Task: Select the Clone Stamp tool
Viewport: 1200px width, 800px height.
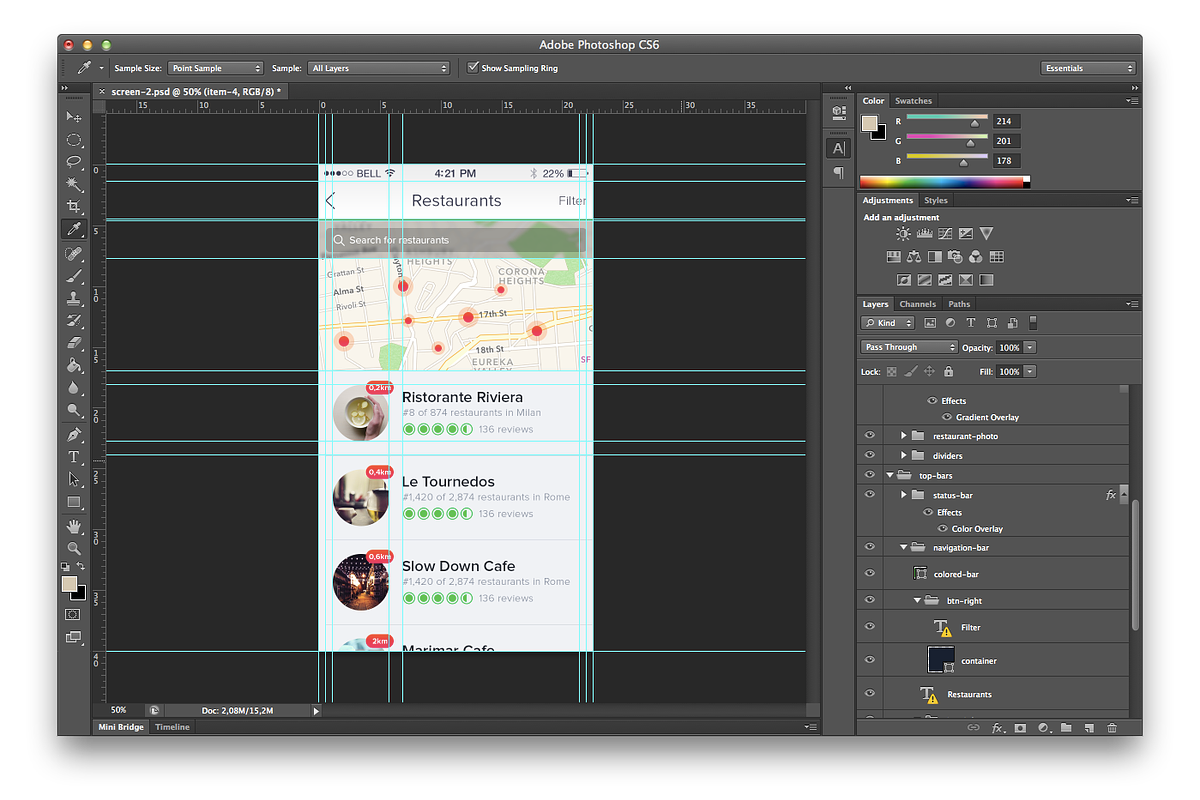Action: [73, 298]
